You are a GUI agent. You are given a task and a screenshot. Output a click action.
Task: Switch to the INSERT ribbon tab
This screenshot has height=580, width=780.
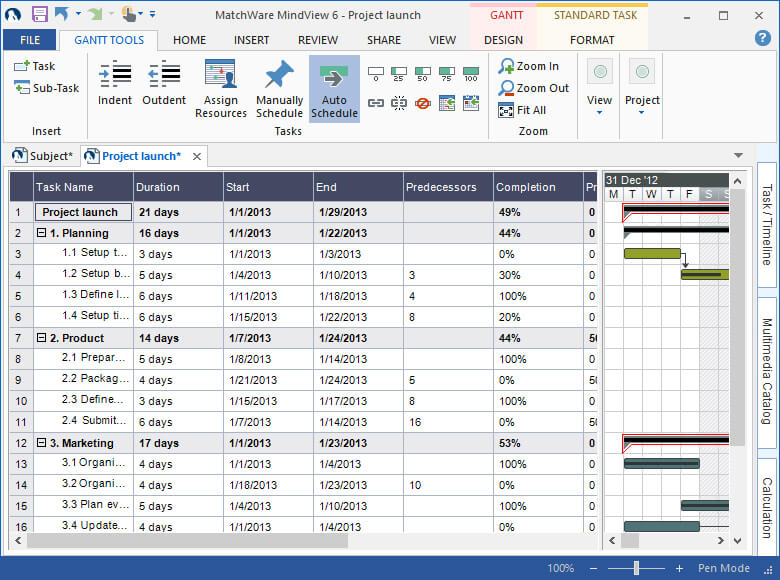coord(251,40)
